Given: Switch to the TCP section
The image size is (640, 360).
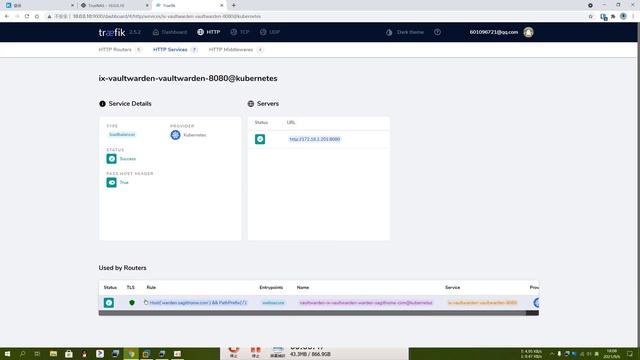Looking at the screenshot, I should pos(240,32).
